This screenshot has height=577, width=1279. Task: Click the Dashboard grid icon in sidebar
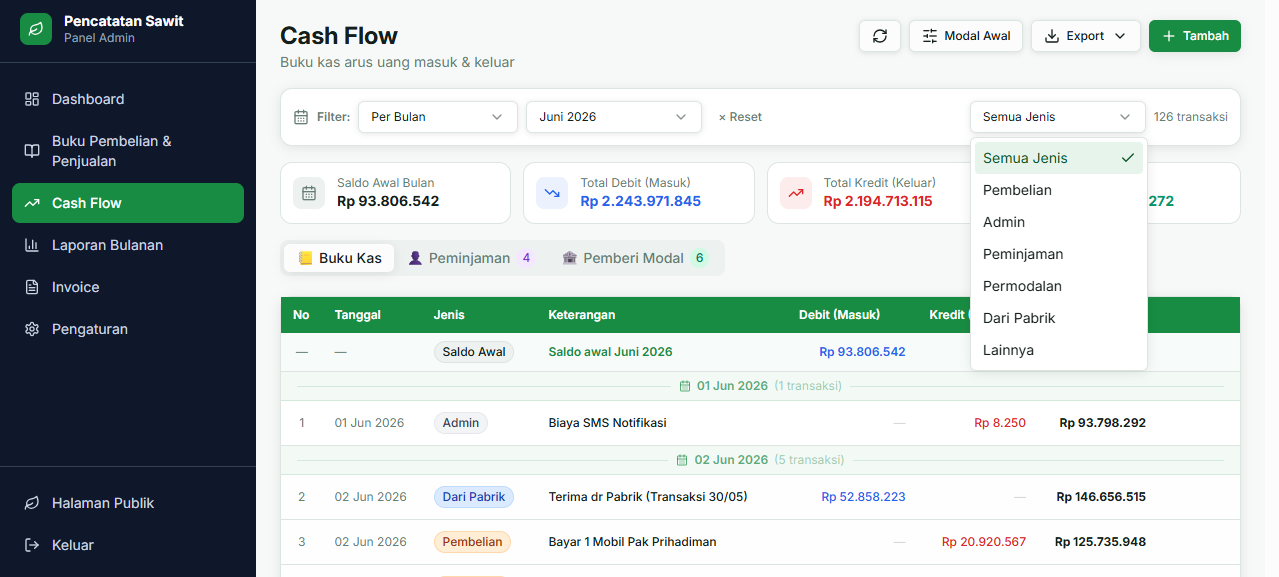click(32, 99)
